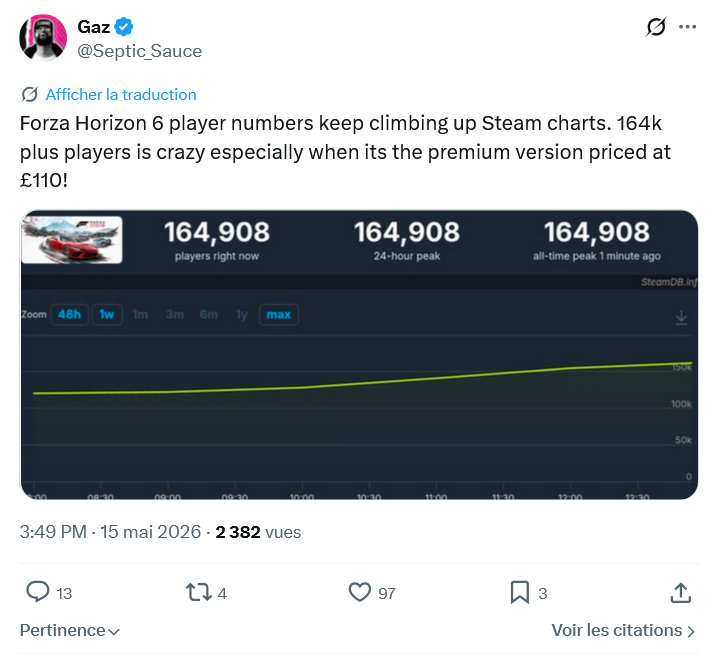Click Afficher la traduction link
The width and height of the screenshot is (718, 655).
(x=121, y=94)
